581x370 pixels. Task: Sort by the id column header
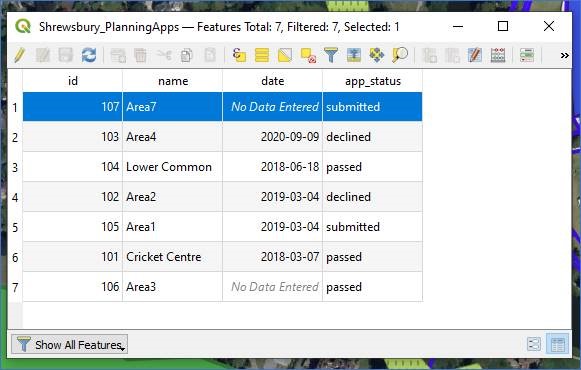click(x=73, y=81)
